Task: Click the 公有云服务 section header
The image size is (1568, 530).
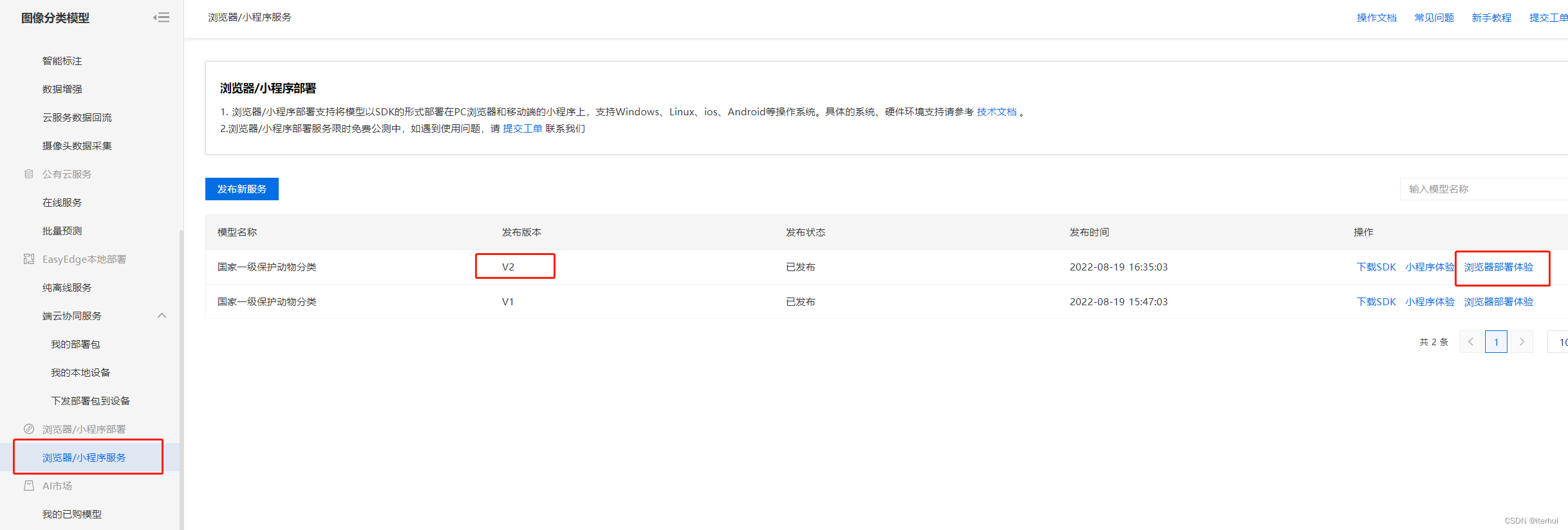Action: 67,174
